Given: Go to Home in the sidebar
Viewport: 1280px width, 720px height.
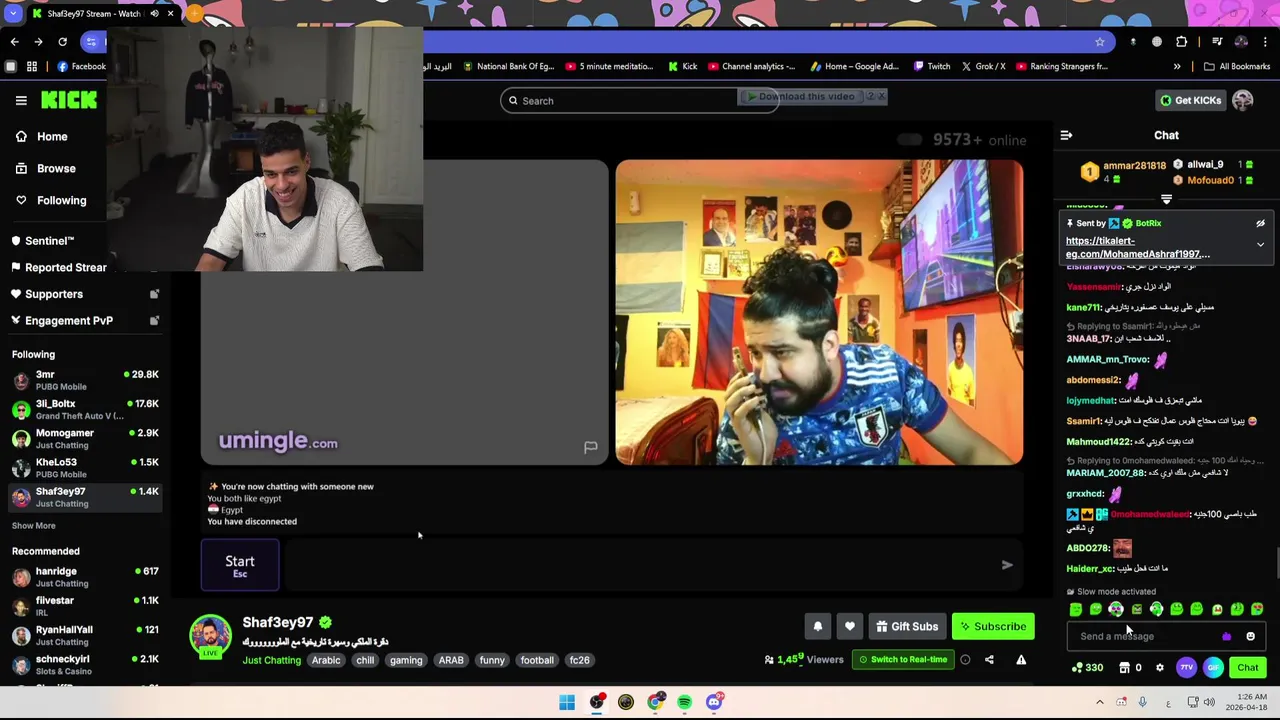Looking at the screenshot, I should (x=52, y=137).
